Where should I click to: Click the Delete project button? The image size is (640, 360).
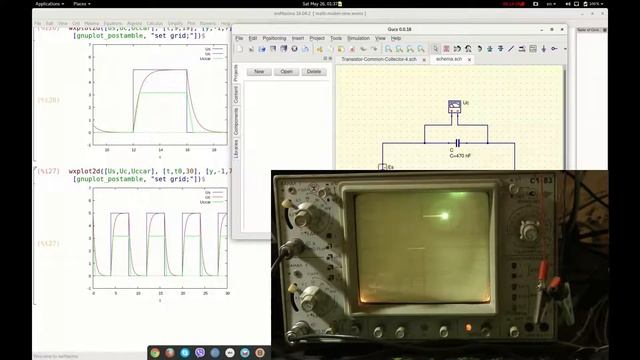pos(314,72)
